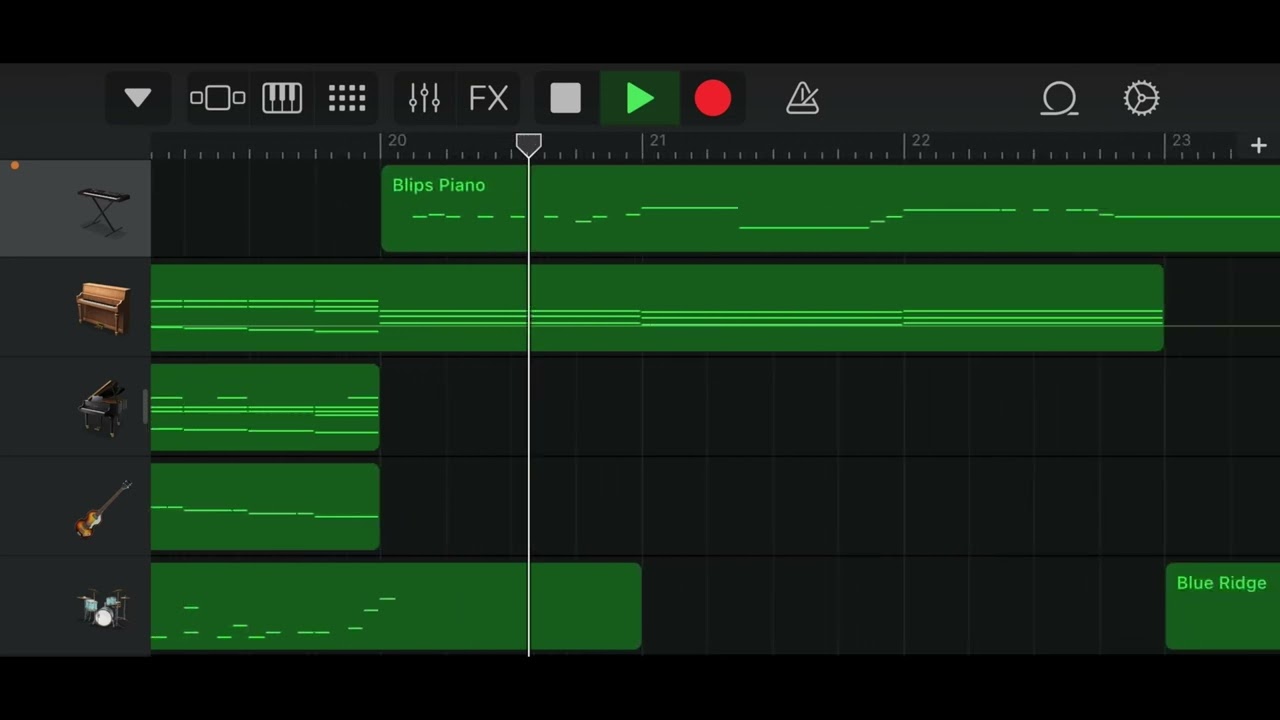
Task: Open the song settings gear
Action: point(1141,98)
